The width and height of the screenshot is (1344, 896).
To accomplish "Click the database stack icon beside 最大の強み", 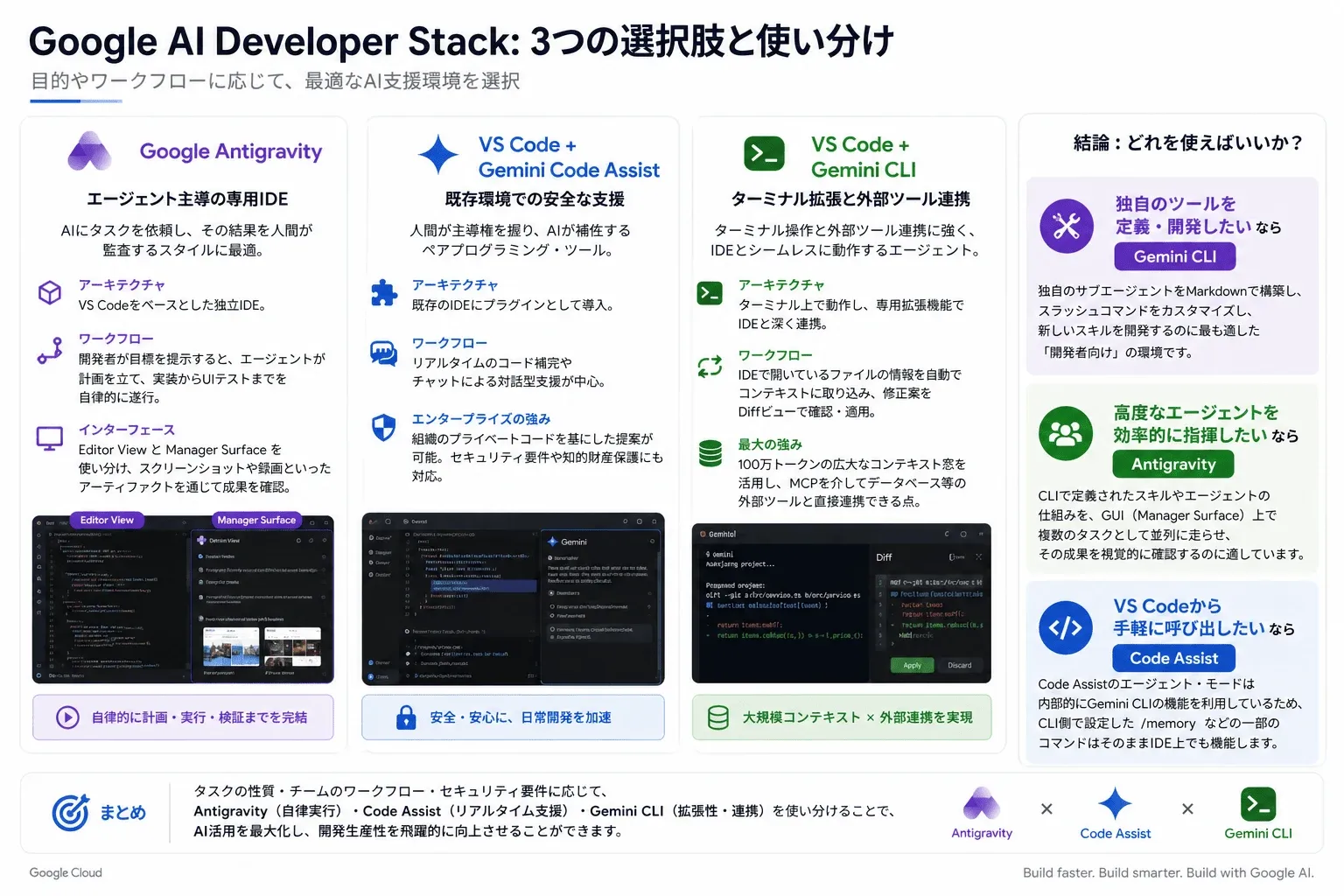I will click(710, 453).
